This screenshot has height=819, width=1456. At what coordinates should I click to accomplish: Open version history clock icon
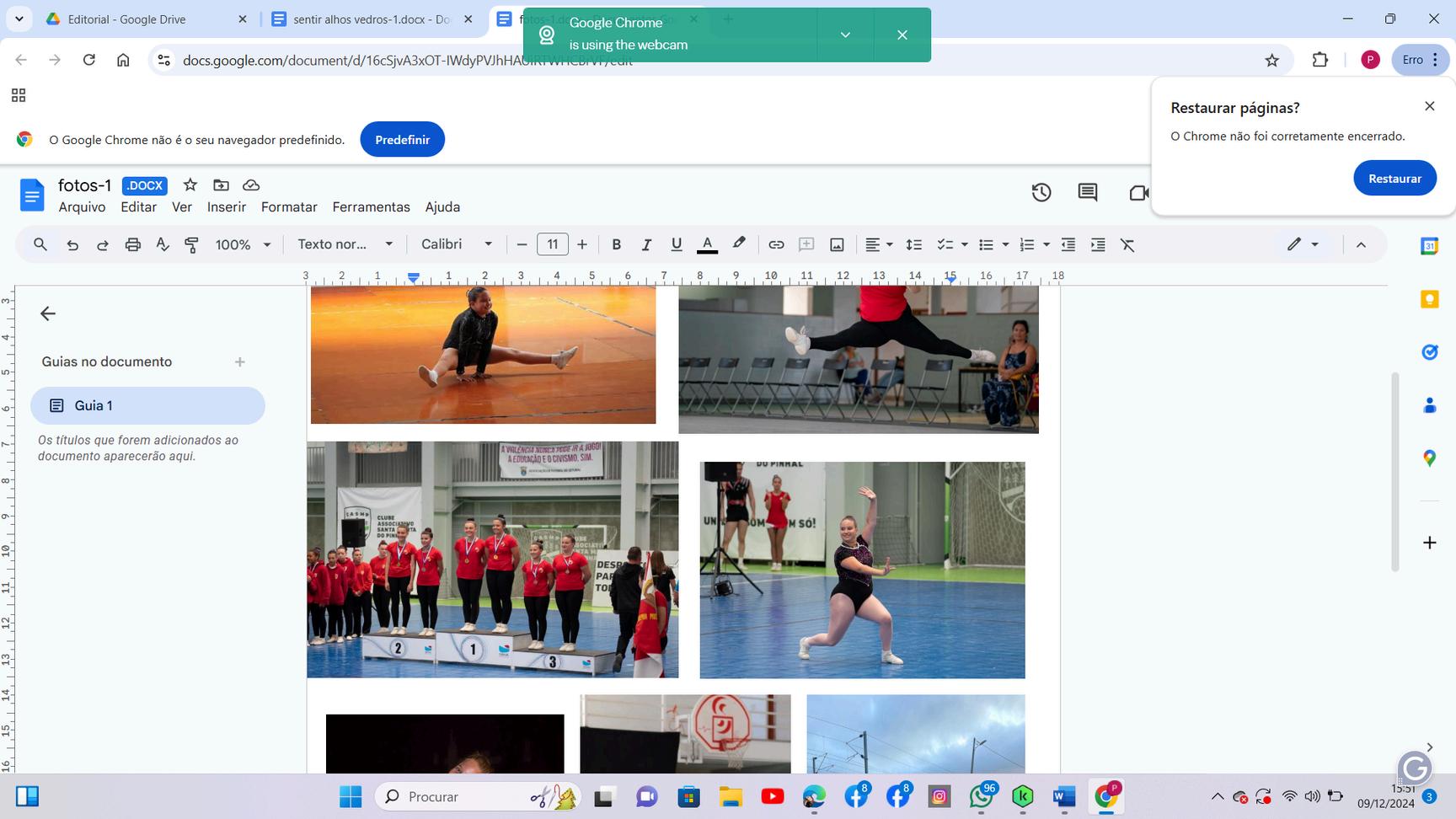coord(1041,193)
